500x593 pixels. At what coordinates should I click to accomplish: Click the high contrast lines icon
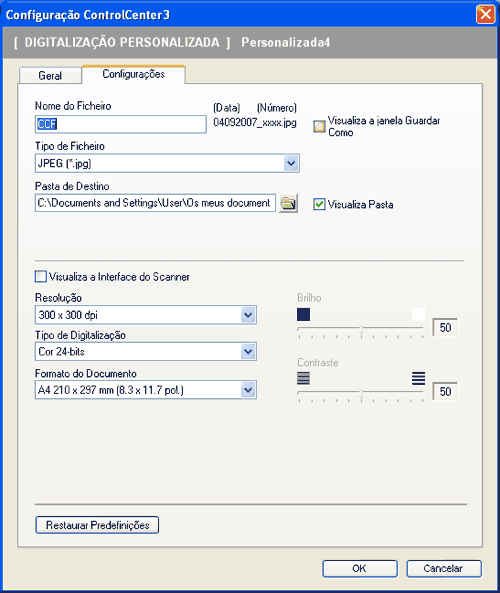coord(418,378)
